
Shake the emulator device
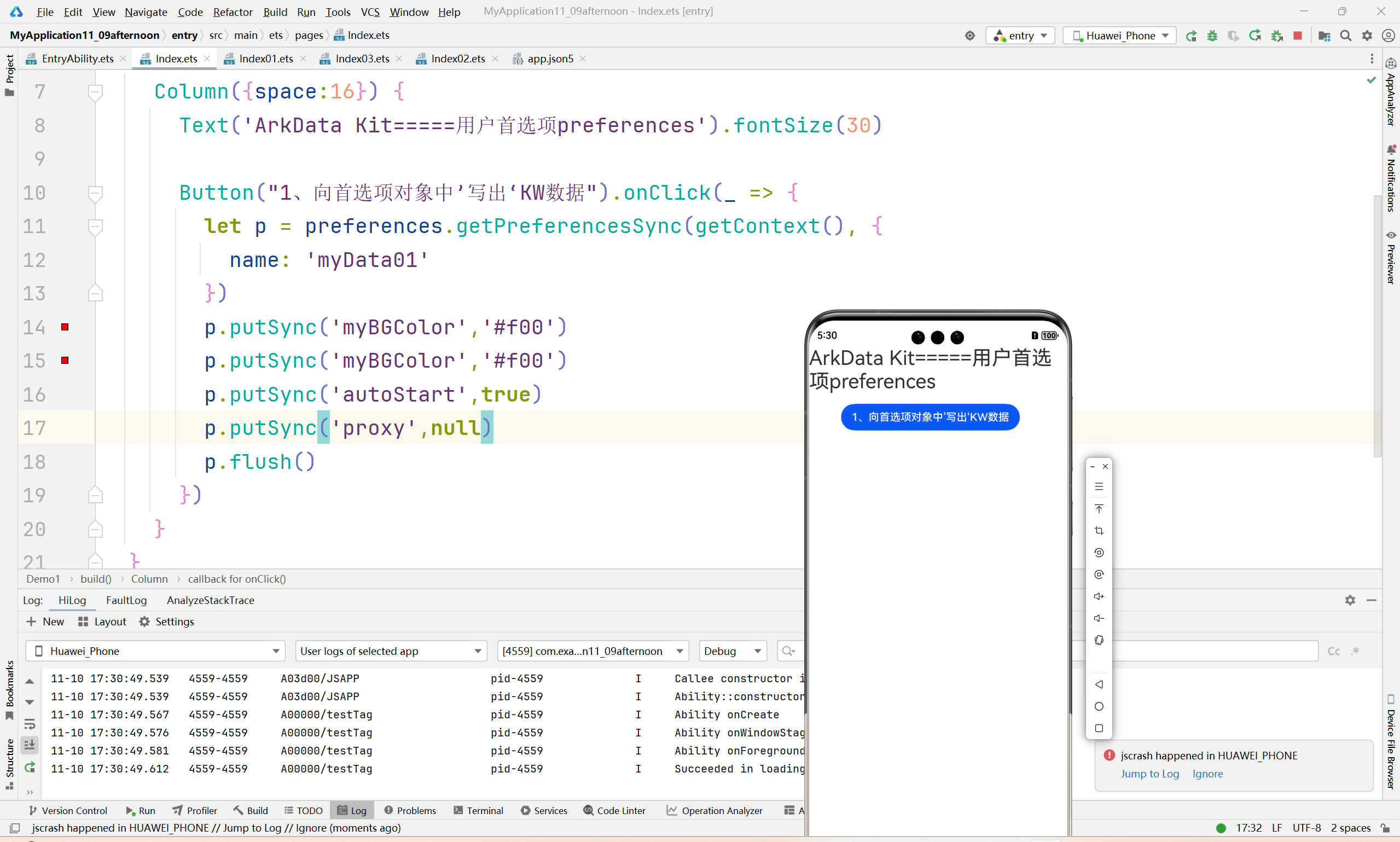click(1099, 640)
